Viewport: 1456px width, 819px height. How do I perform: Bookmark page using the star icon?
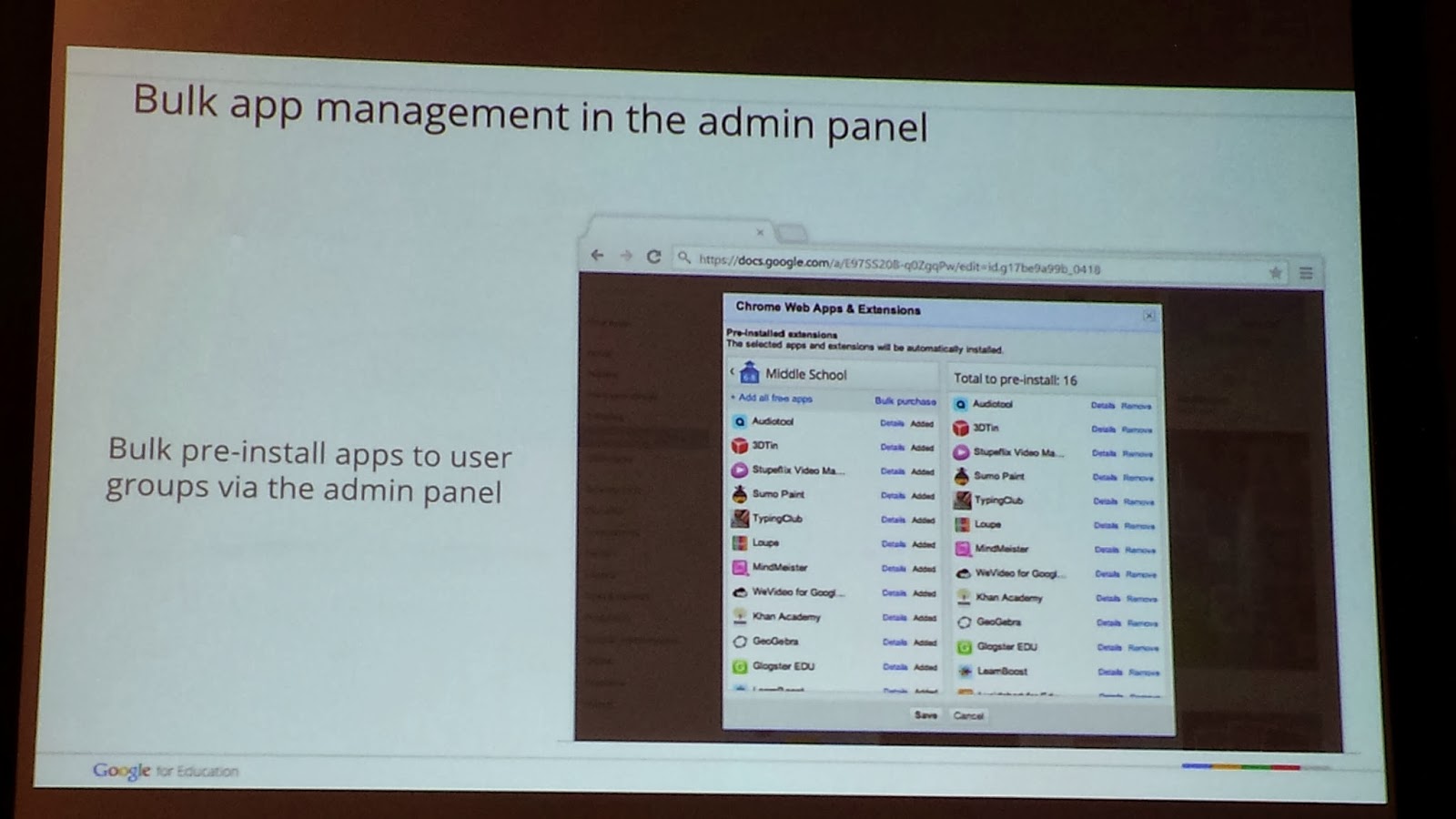pyautogui.click(x=1275, y=272)
